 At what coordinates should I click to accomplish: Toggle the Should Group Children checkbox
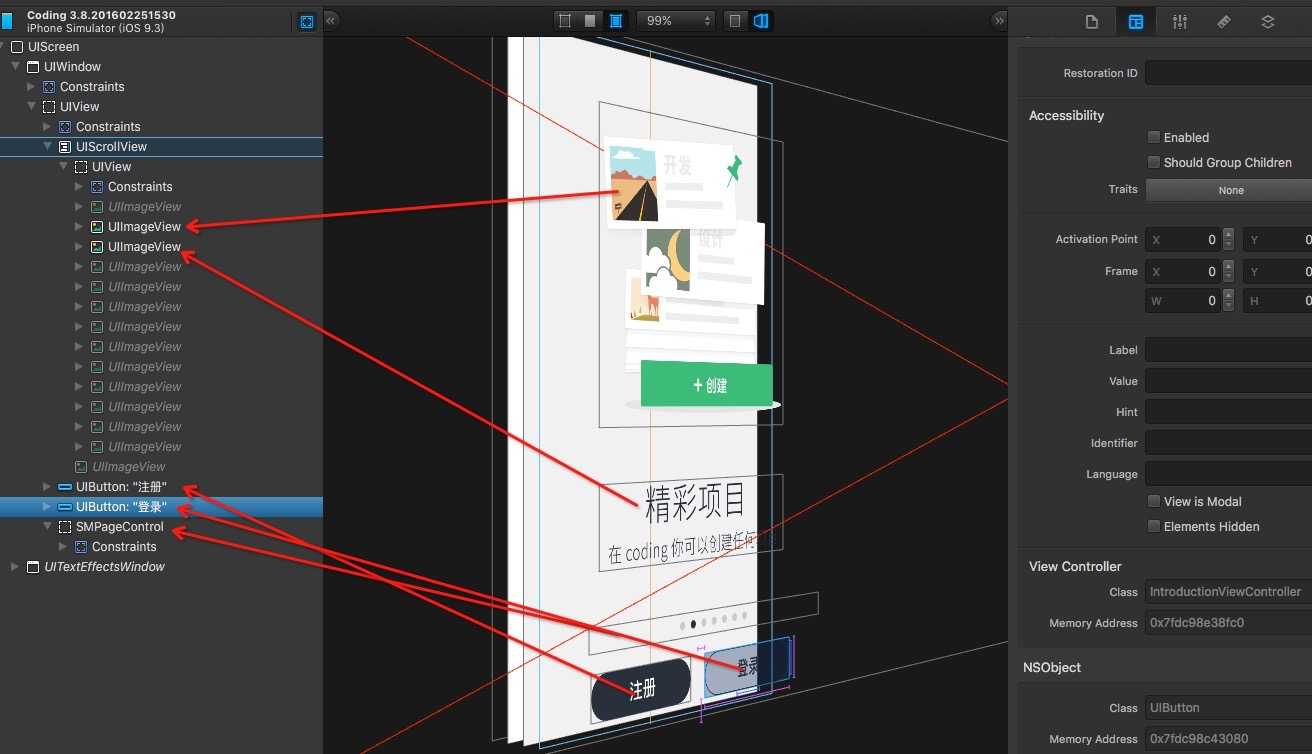tap(1154, 162)
